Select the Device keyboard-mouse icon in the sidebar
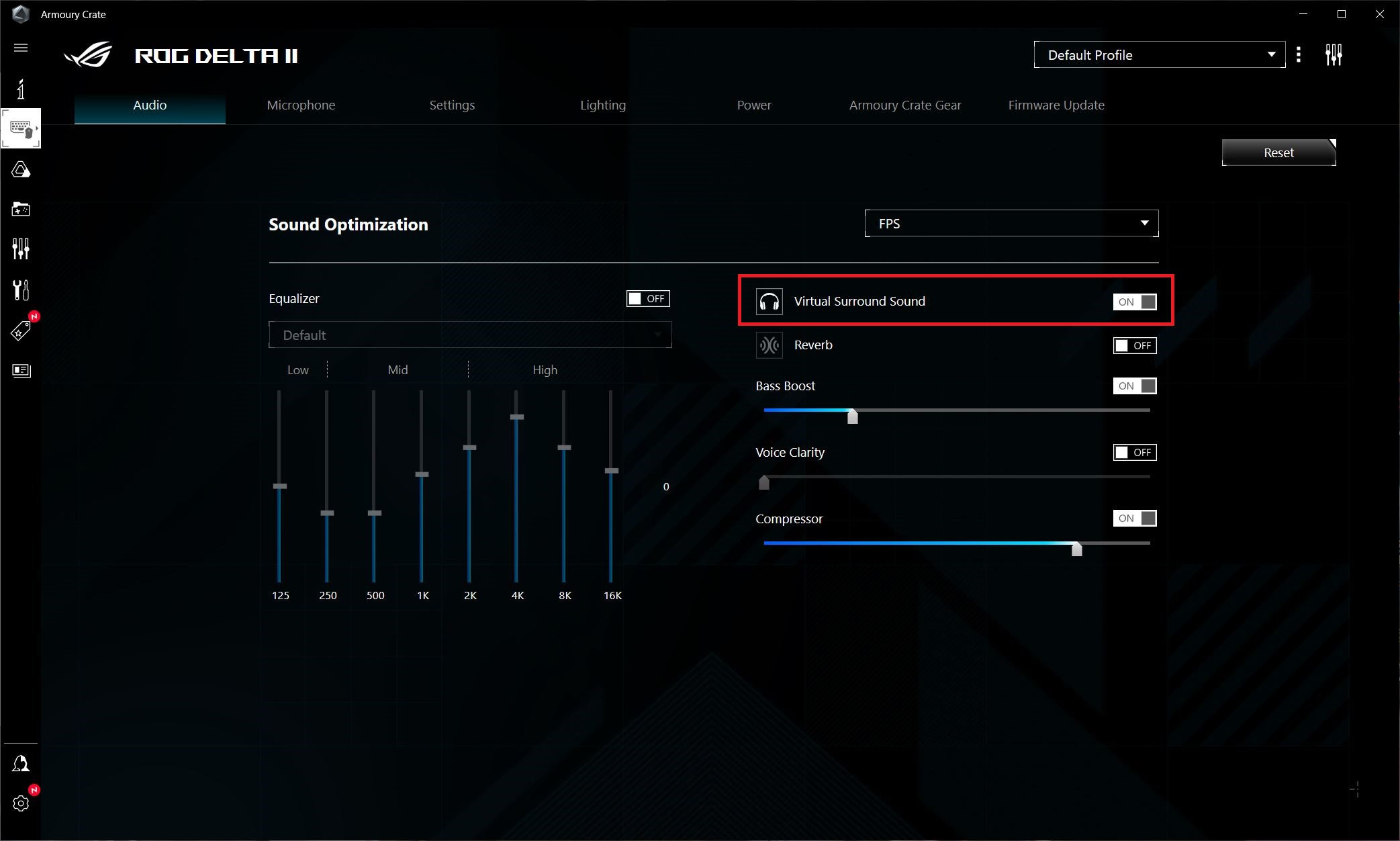1400x841 pixels. [21, 128]
